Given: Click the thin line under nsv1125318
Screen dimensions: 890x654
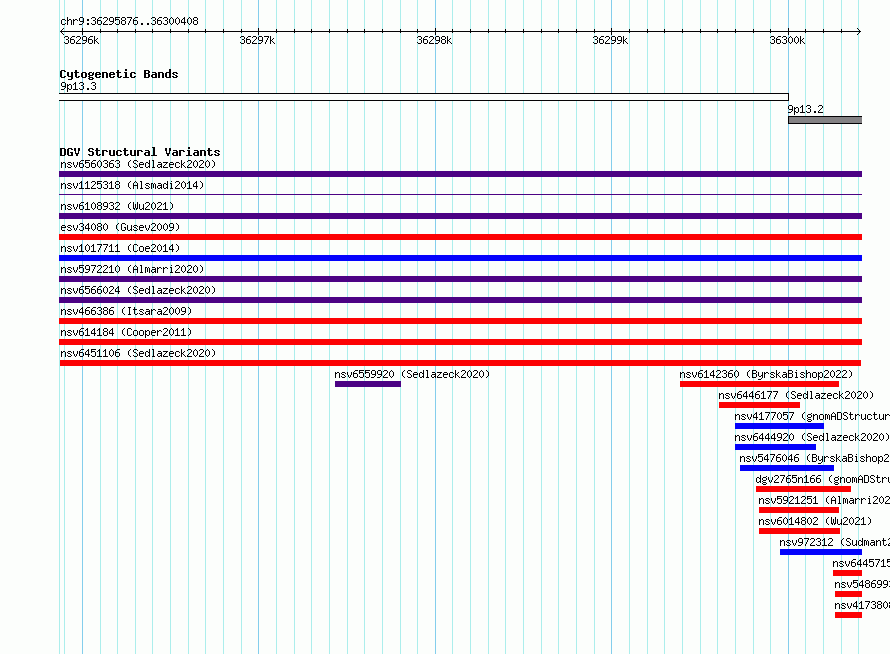Looking at the screenshot, I should [460, 195].
